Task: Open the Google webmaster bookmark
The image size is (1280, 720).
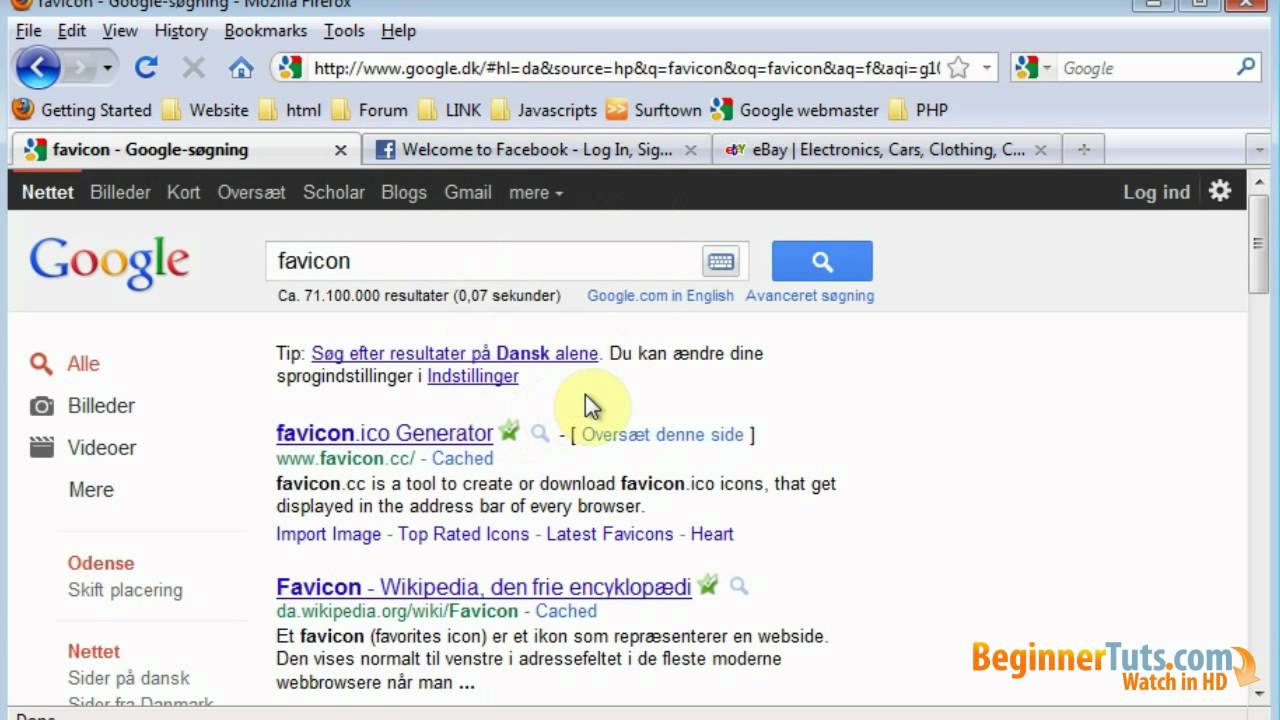Action: coord(807,110)
